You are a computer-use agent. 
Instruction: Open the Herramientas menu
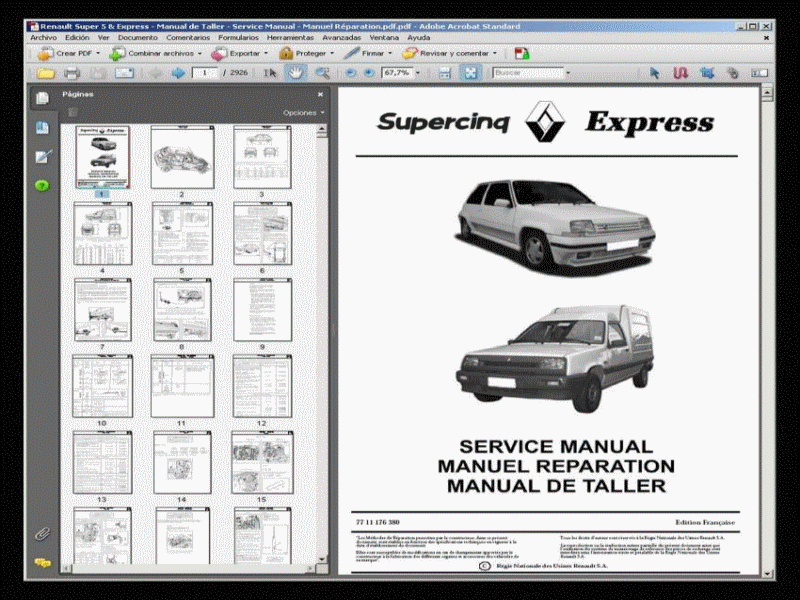point(290,38)
